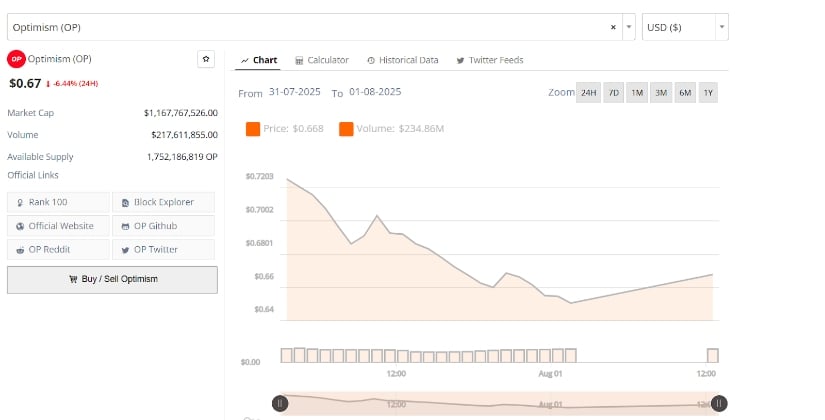Screen dimensions: 825x420
Task: Set the To date field 01-08-2025
Action: (x=375, y=92)
